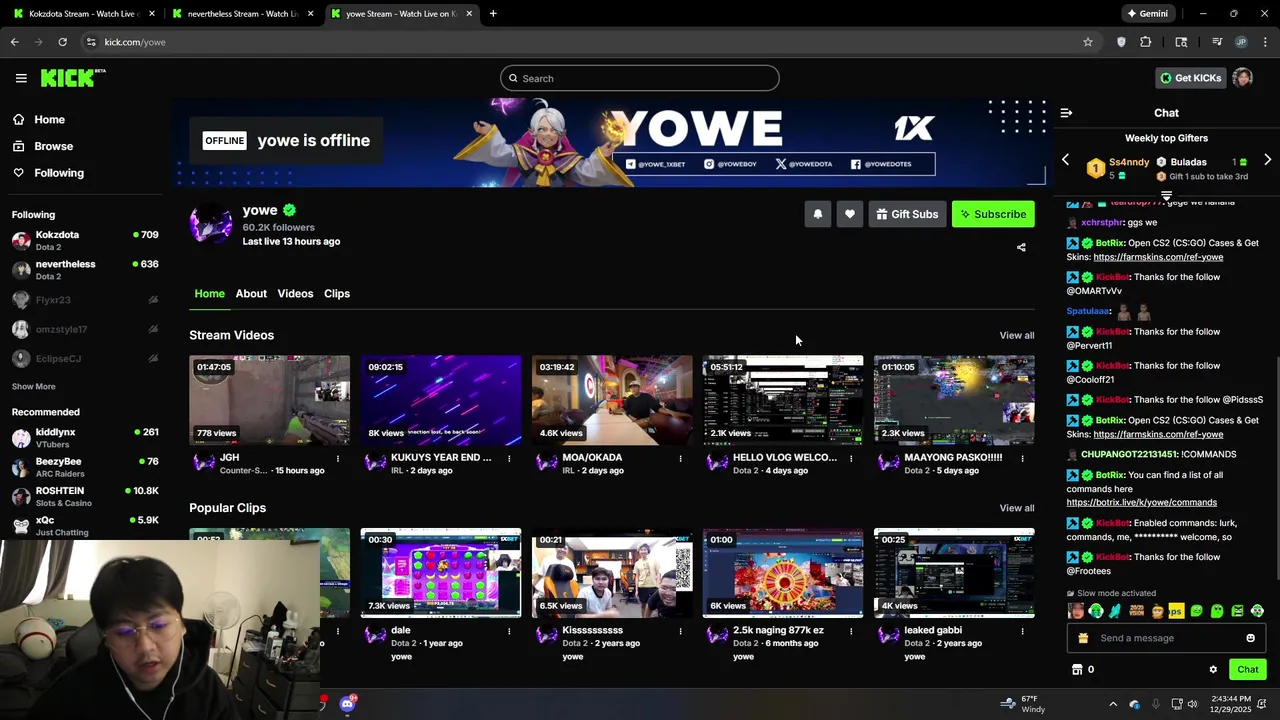This screenshot has height=720, width=1280.
Task: Show next top gifters
Action: click(1267, 160)
